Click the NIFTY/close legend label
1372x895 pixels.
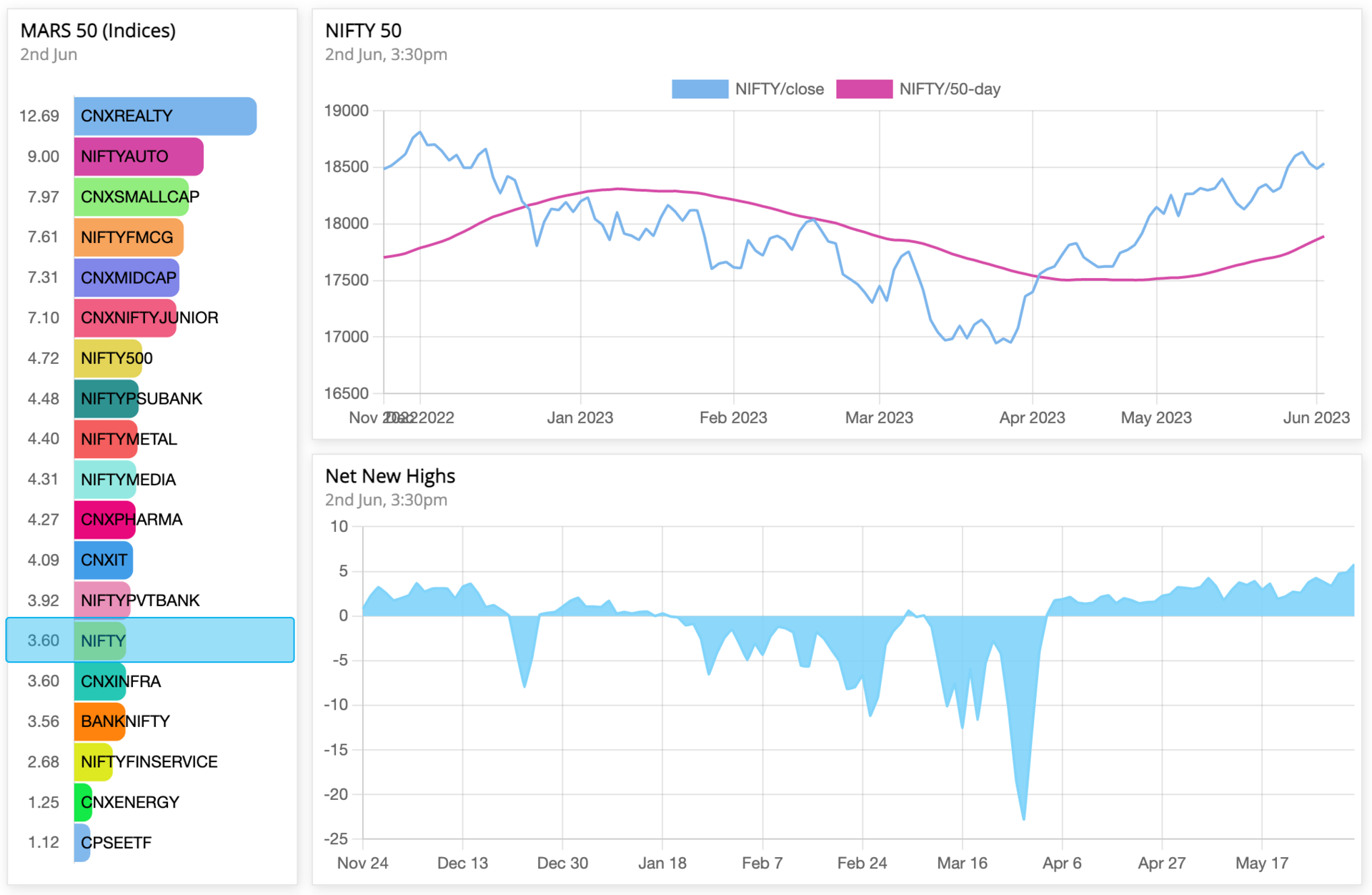coord(780,89)
